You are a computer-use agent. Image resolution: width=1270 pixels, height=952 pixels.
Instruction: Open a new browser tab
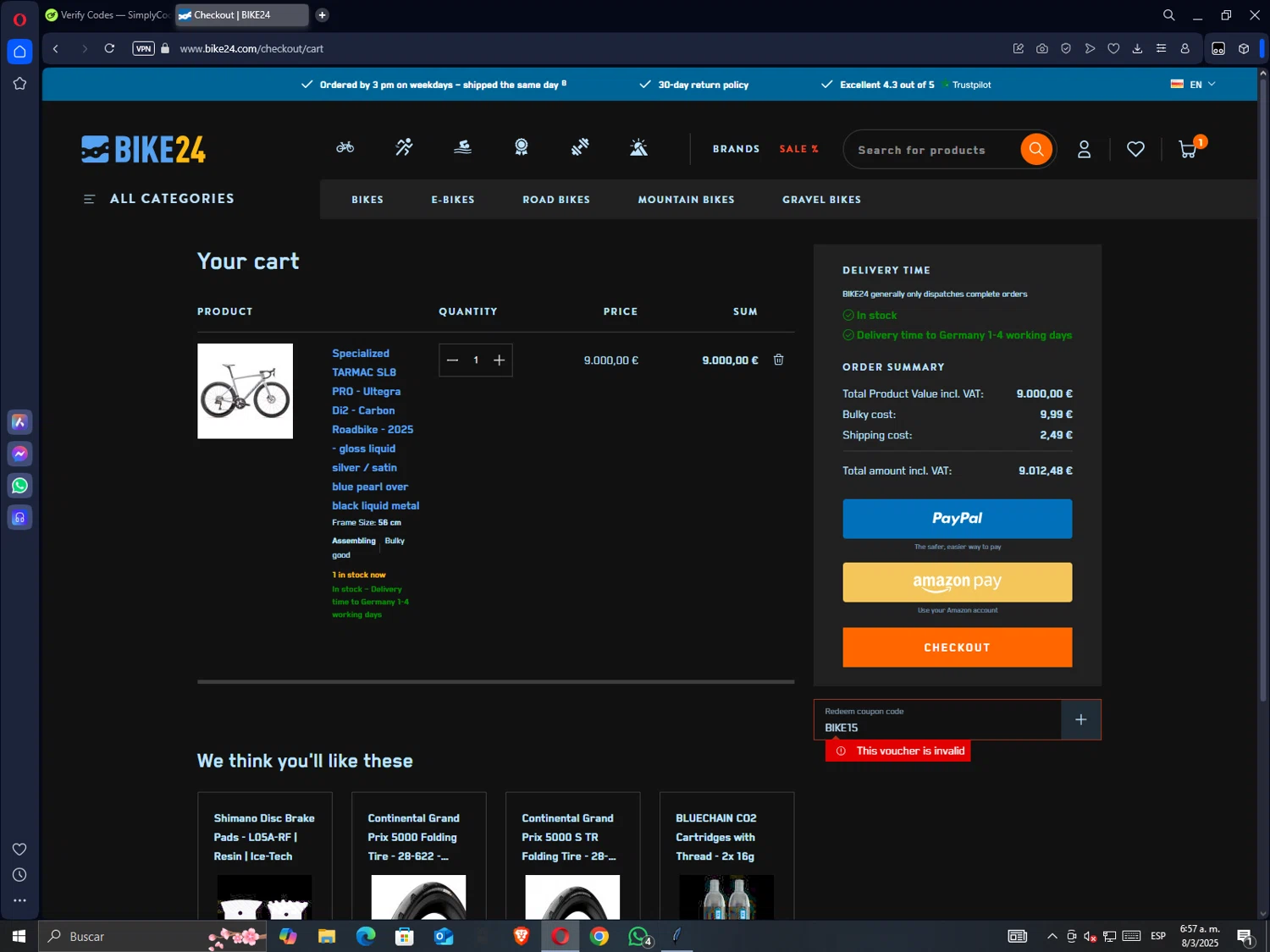click(322, 15)
